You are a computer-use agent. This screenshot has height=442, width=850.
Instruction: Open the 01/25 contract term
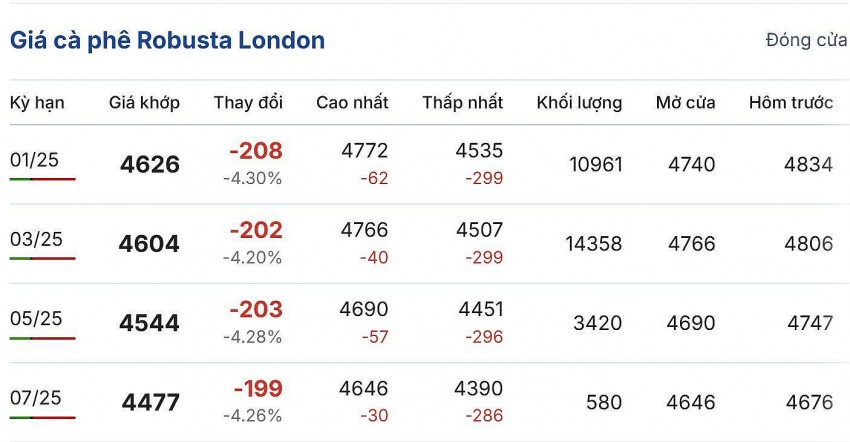pyautogui.click(x=36, y=159)
